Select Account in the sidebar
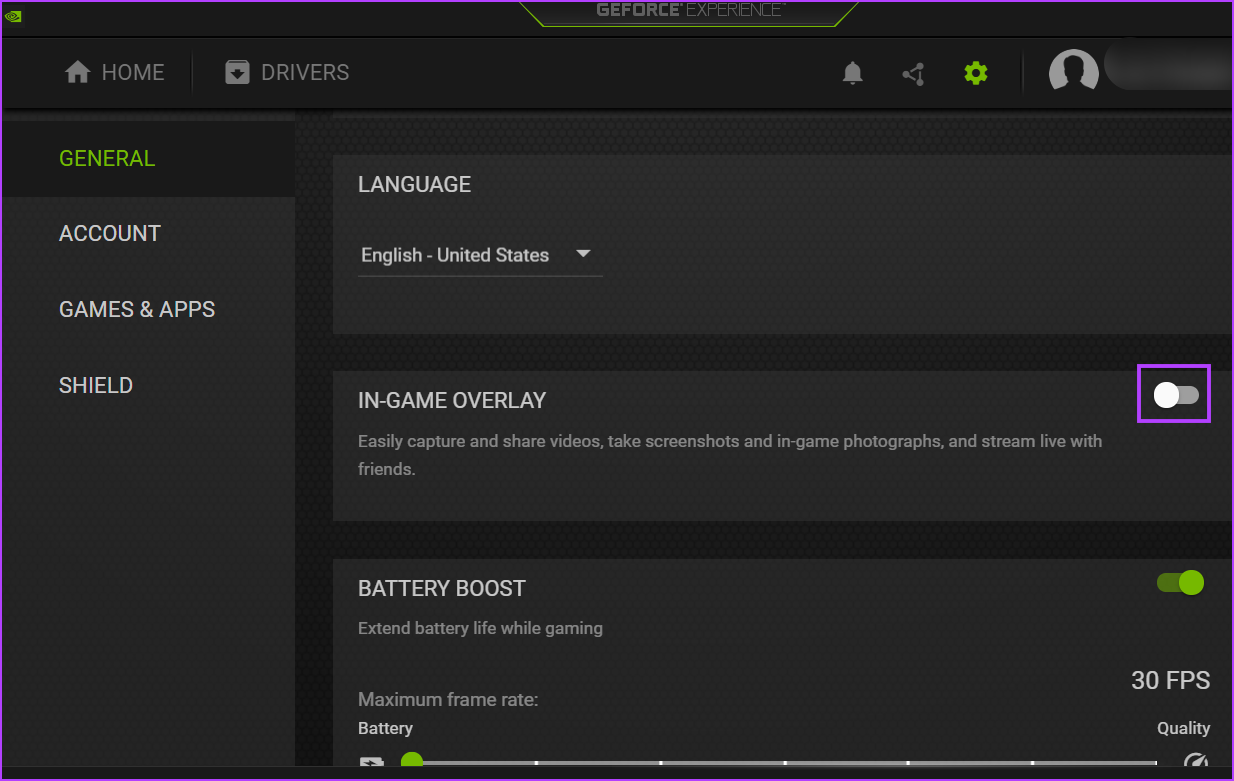The height and width of the screenshot is (781, 1234). (x=110, y=233)
